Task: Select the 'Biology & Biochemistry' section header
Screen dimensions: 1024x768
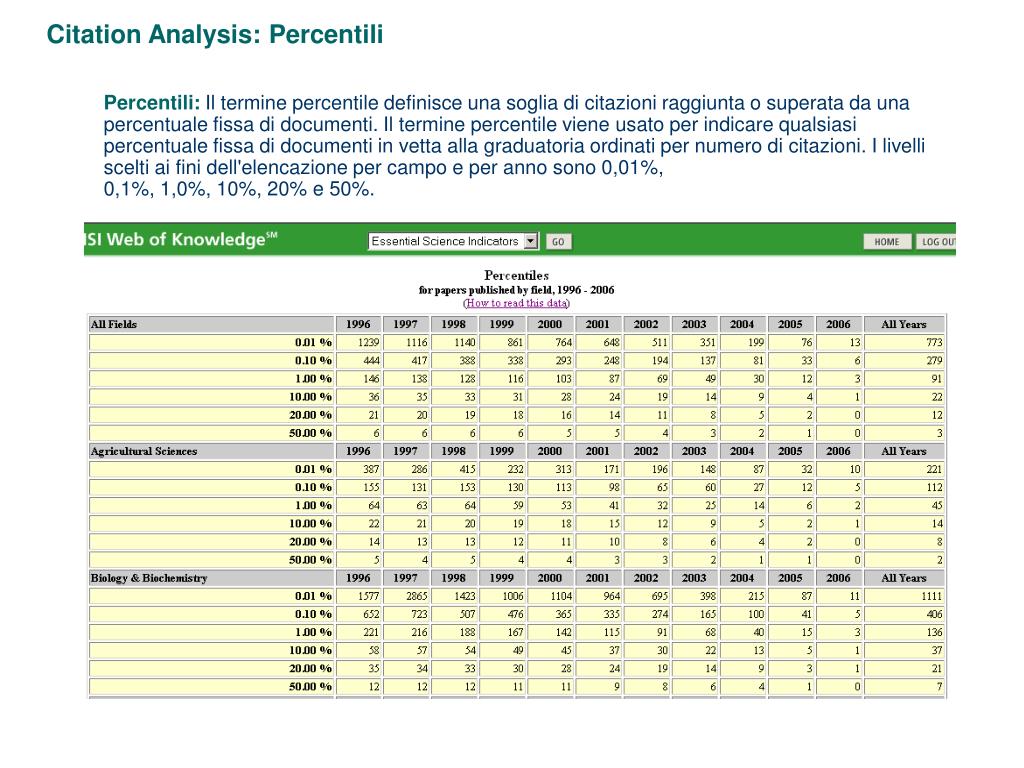Action: (211, 578)
